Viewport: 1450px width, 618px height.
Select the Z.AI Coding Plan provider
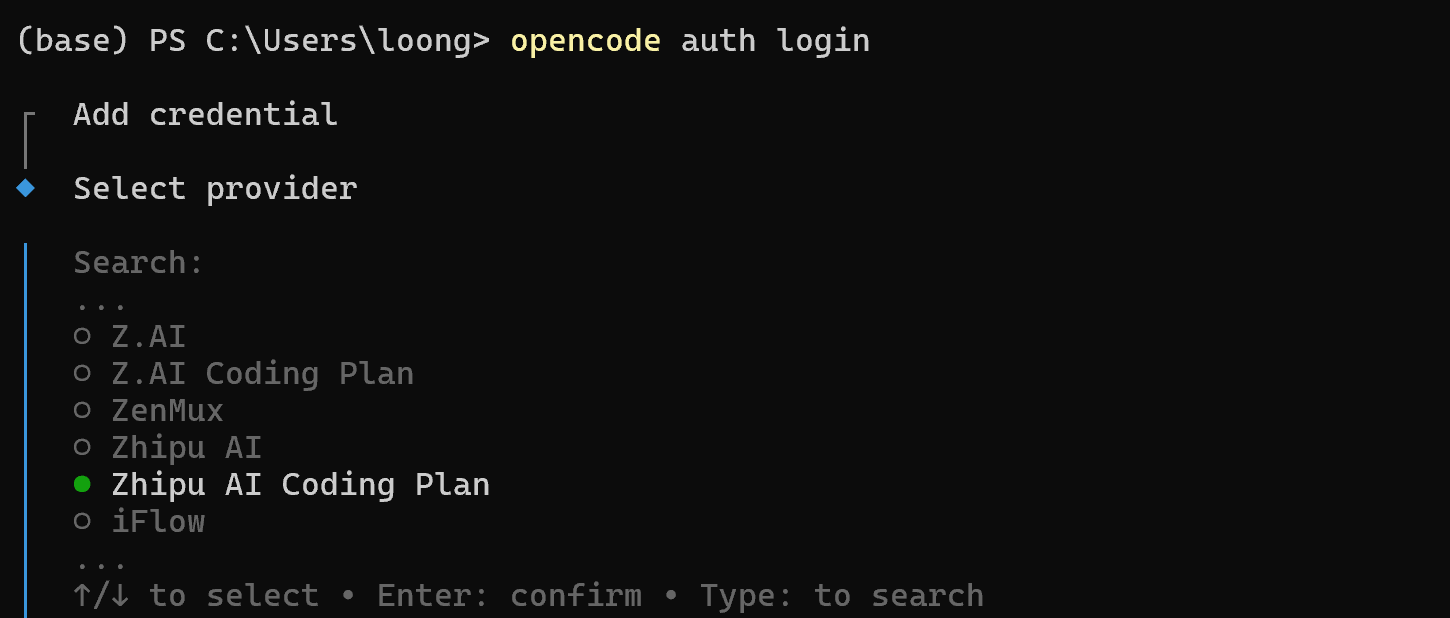(x=262, y=372)
